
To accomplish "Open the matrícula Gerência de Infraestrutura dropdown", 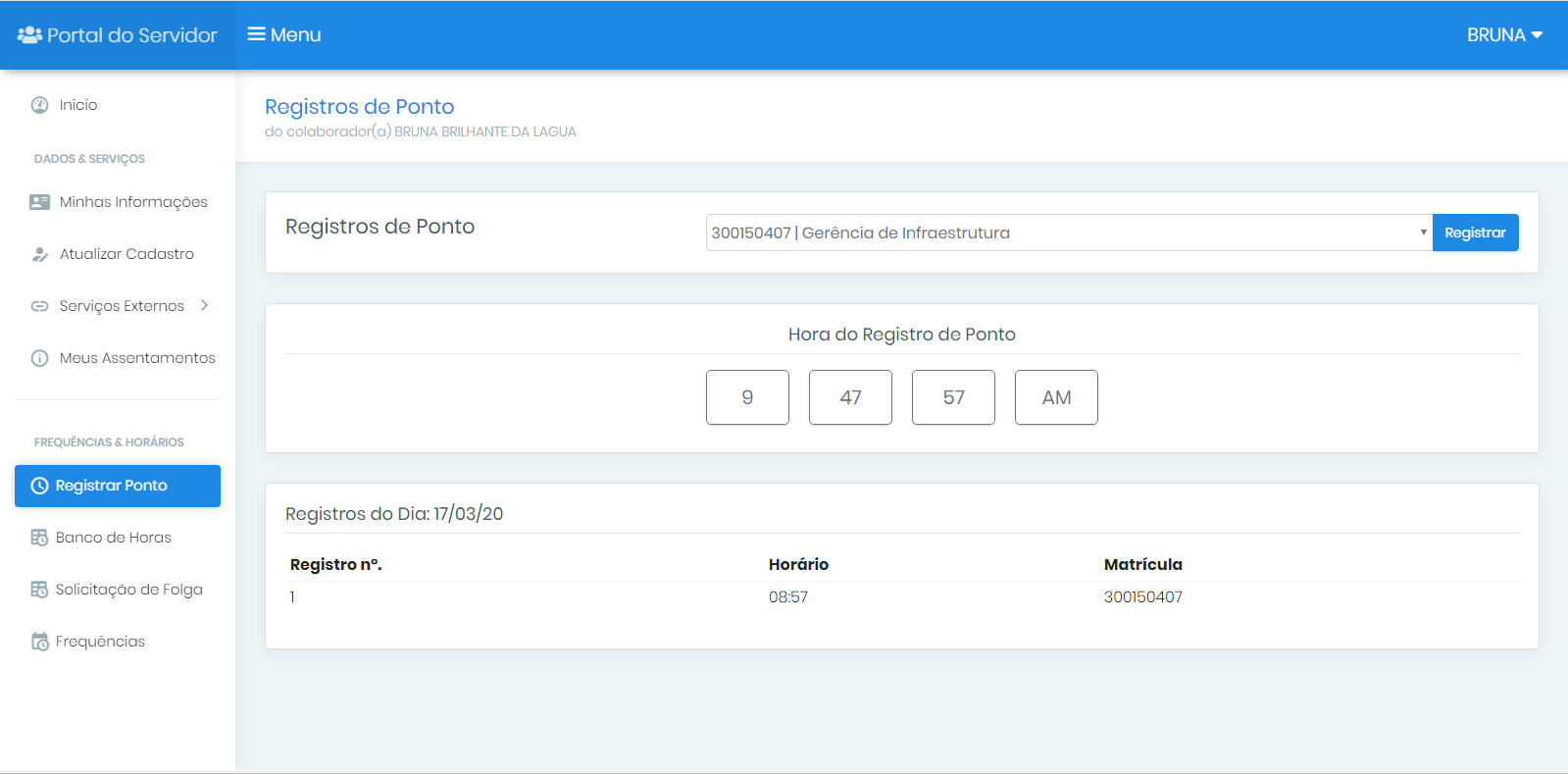I will (1069, 232).
